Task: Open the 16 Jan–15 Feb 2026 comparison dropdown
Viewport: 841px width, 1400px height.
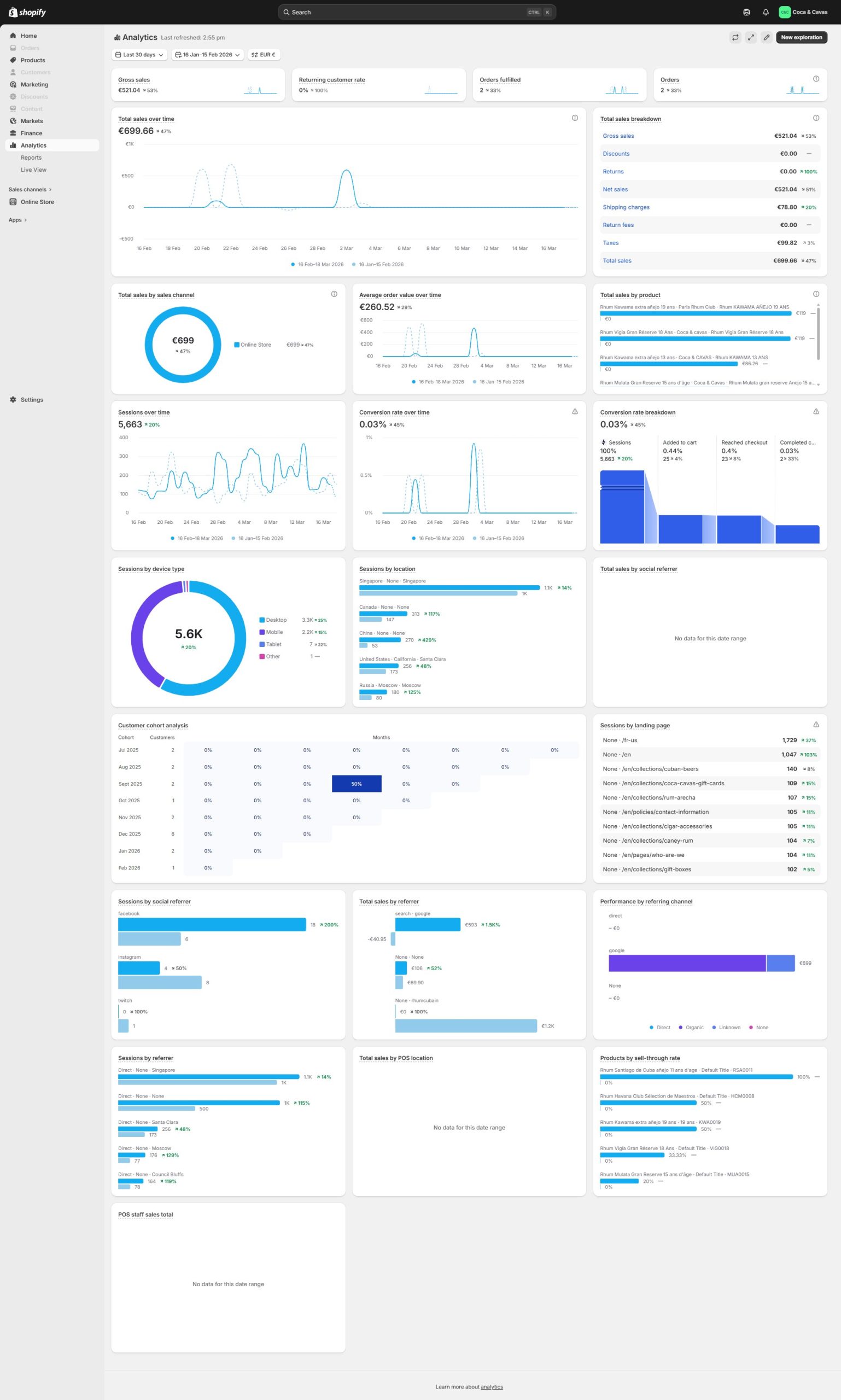Action: coord(207,55)
